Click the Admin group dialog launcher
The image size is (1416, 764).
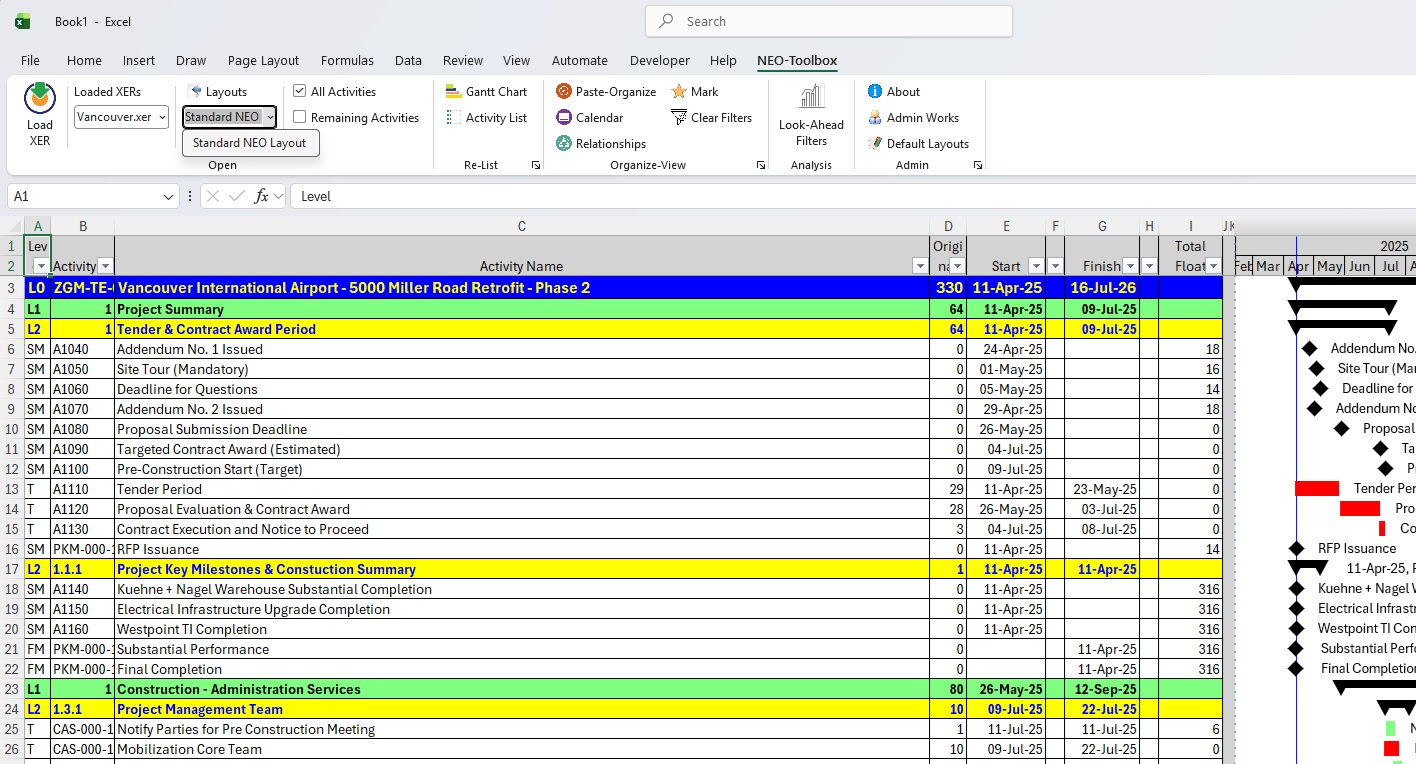coord(977,165)
